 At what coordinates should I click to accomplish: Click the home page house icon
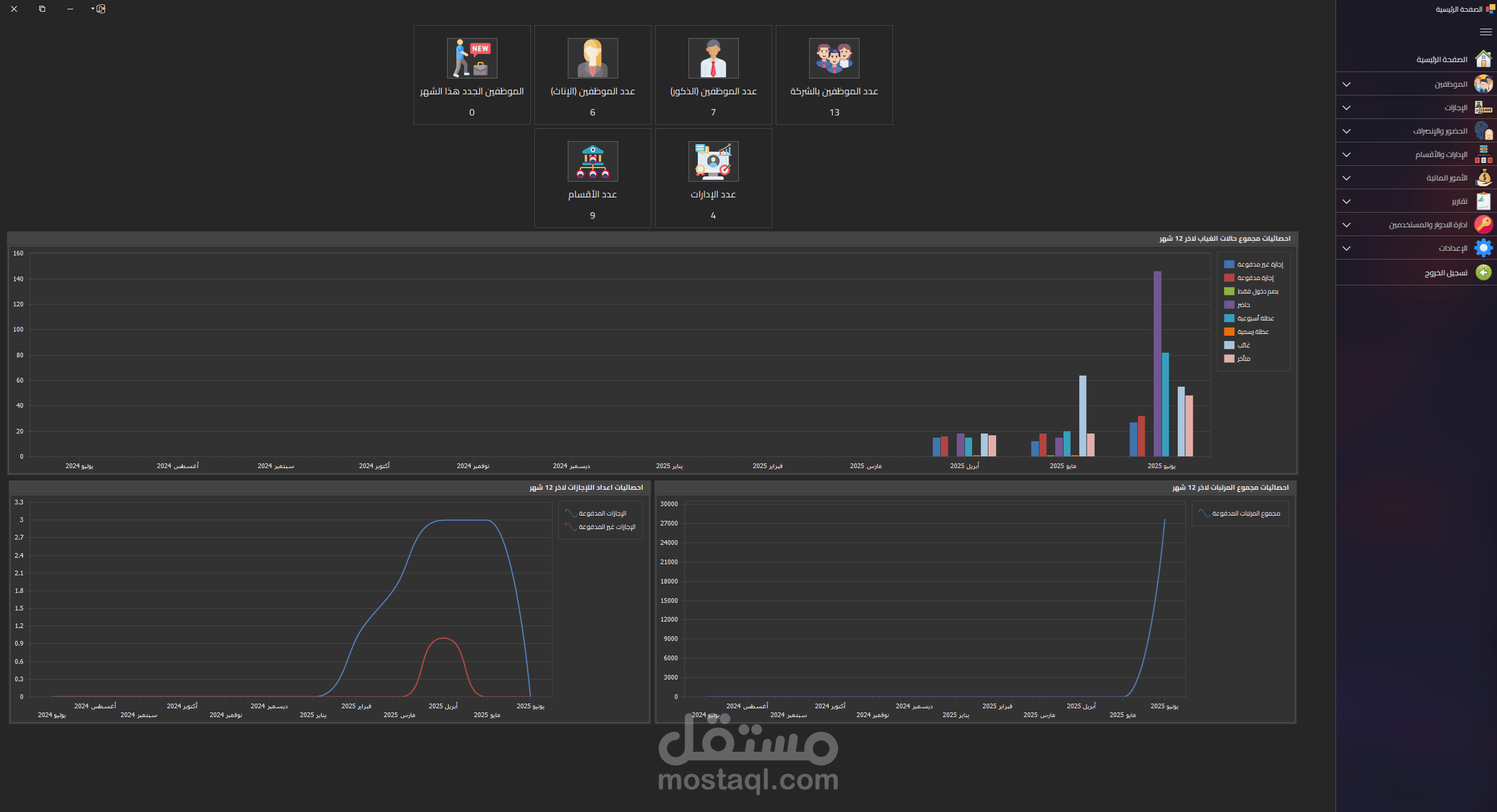click(1484, 59)
